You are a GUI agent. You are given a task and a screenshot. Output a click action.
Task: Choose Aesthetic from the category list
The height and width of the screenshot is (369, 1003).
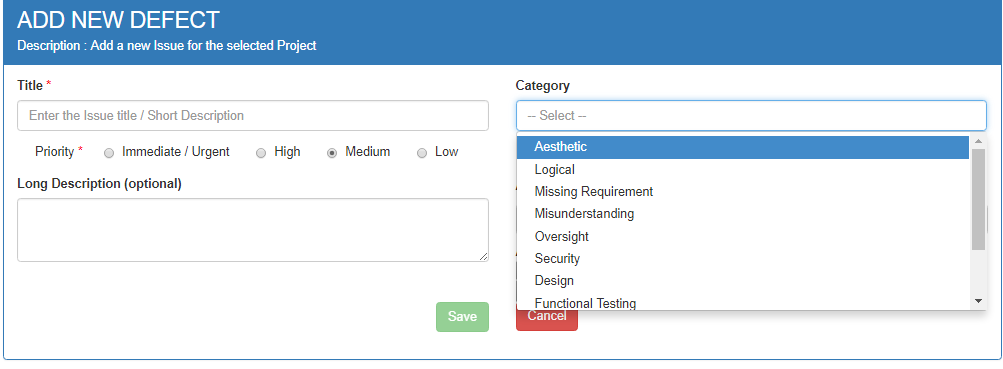point(743,147)
